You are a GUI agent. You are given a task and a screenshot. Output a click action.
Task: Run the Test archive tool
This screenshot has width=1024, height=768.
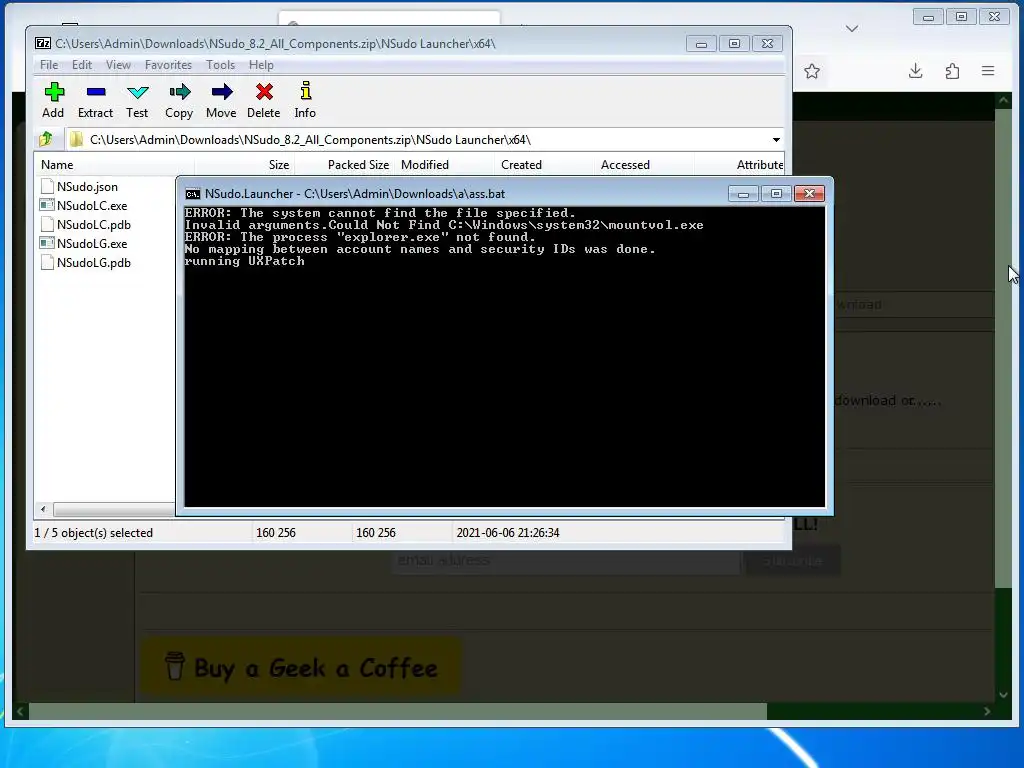[x=137, y=92]
